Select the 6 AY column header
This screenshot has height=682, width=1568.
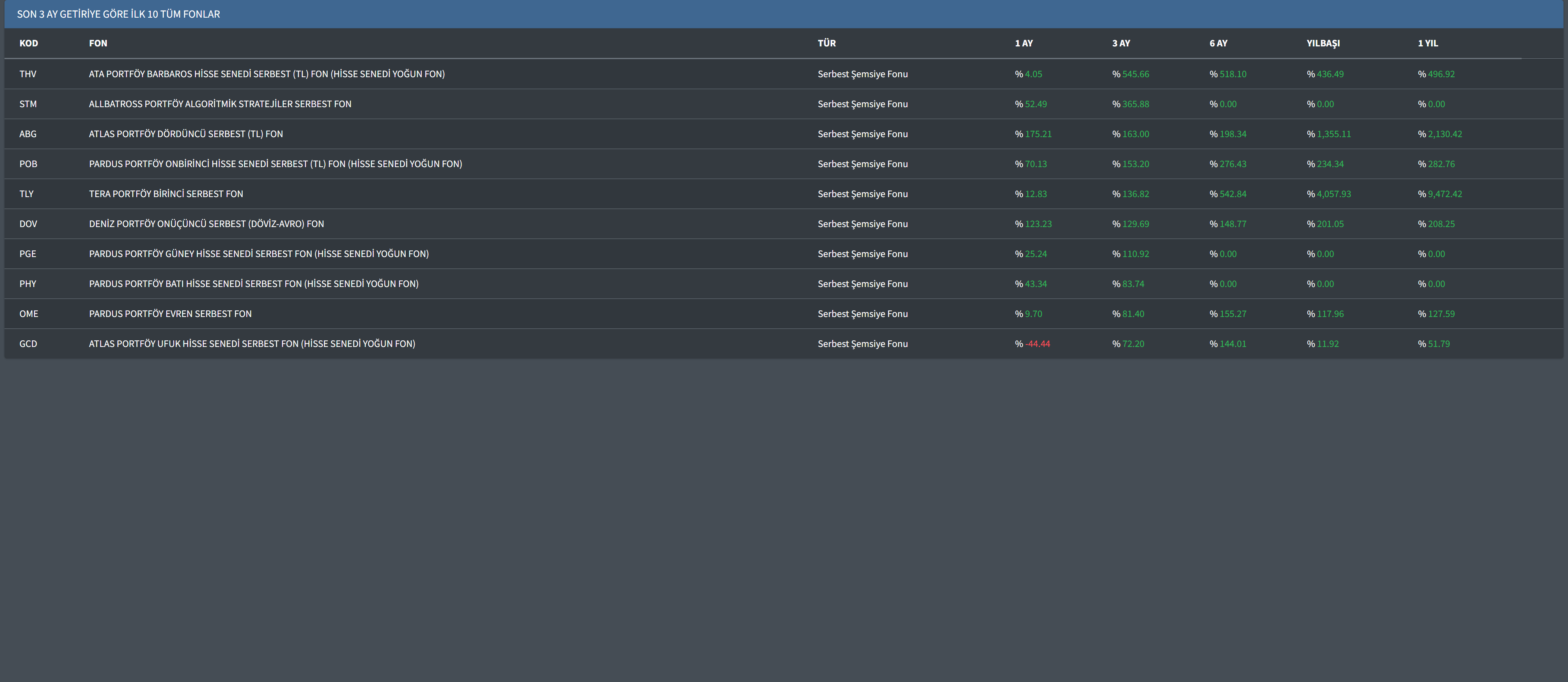click(x=1218, y=43)
